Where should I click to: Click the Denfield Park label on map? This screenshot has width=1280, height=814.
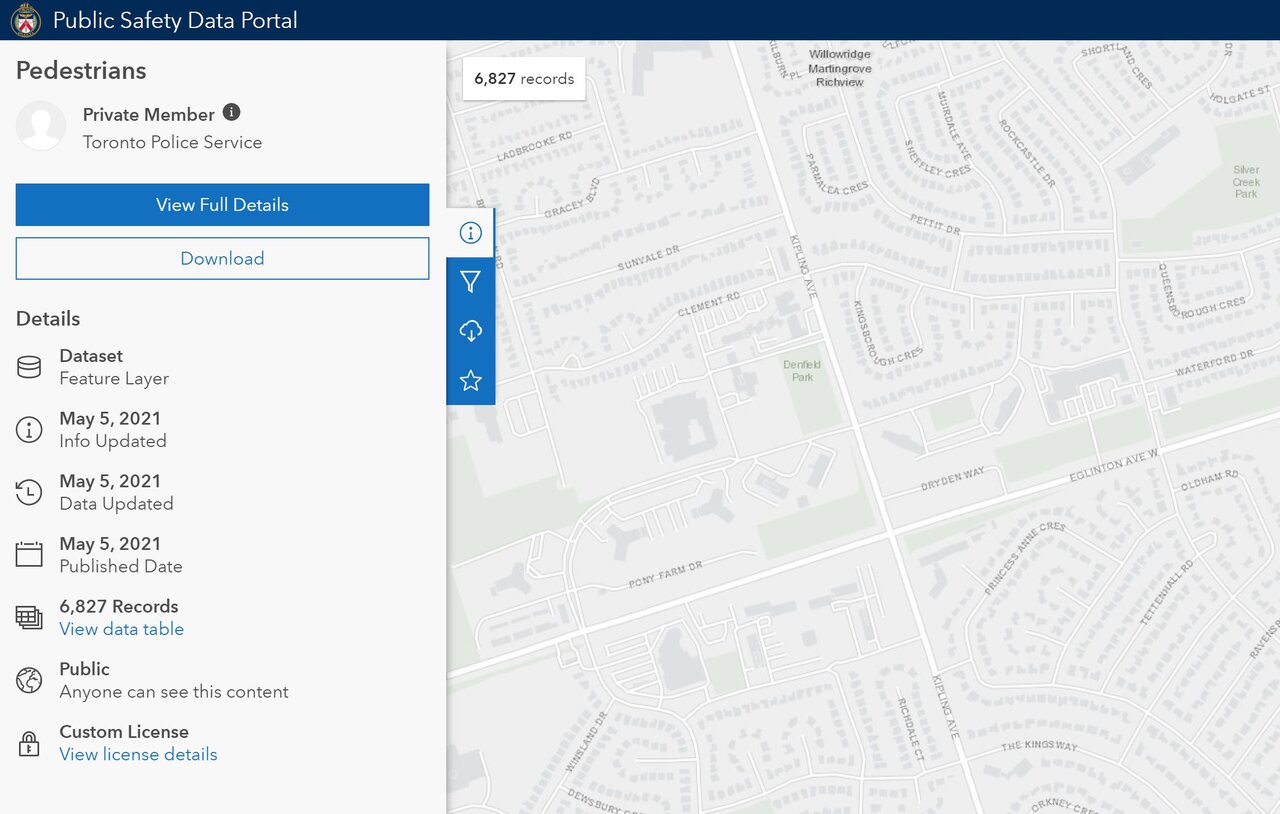[802, 371]
